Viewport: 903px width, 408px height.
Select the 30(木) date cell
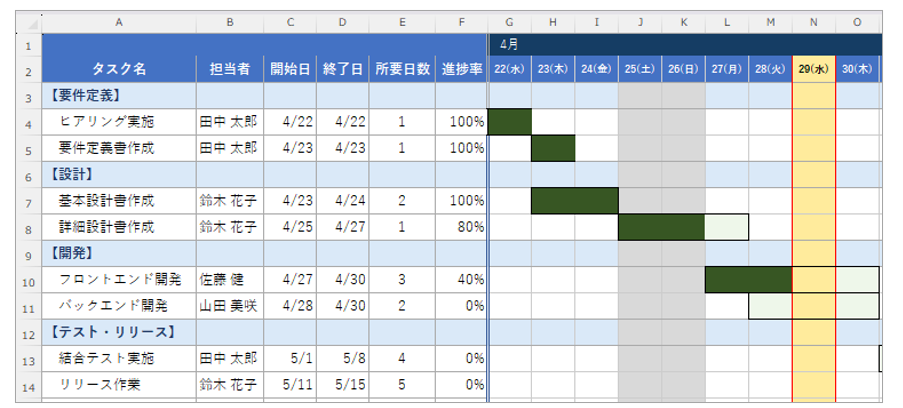click(x=858, y=69)
